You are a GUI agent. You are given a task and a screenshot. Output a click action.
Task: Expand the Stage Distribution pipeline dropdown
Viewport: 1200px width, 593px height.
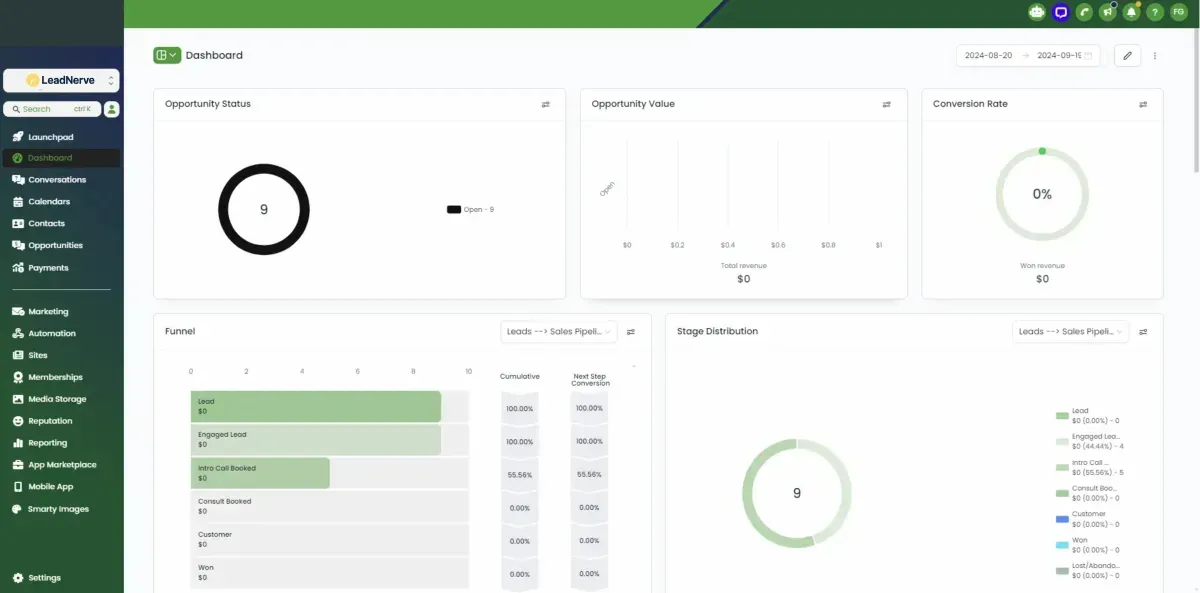(1070, 332)
